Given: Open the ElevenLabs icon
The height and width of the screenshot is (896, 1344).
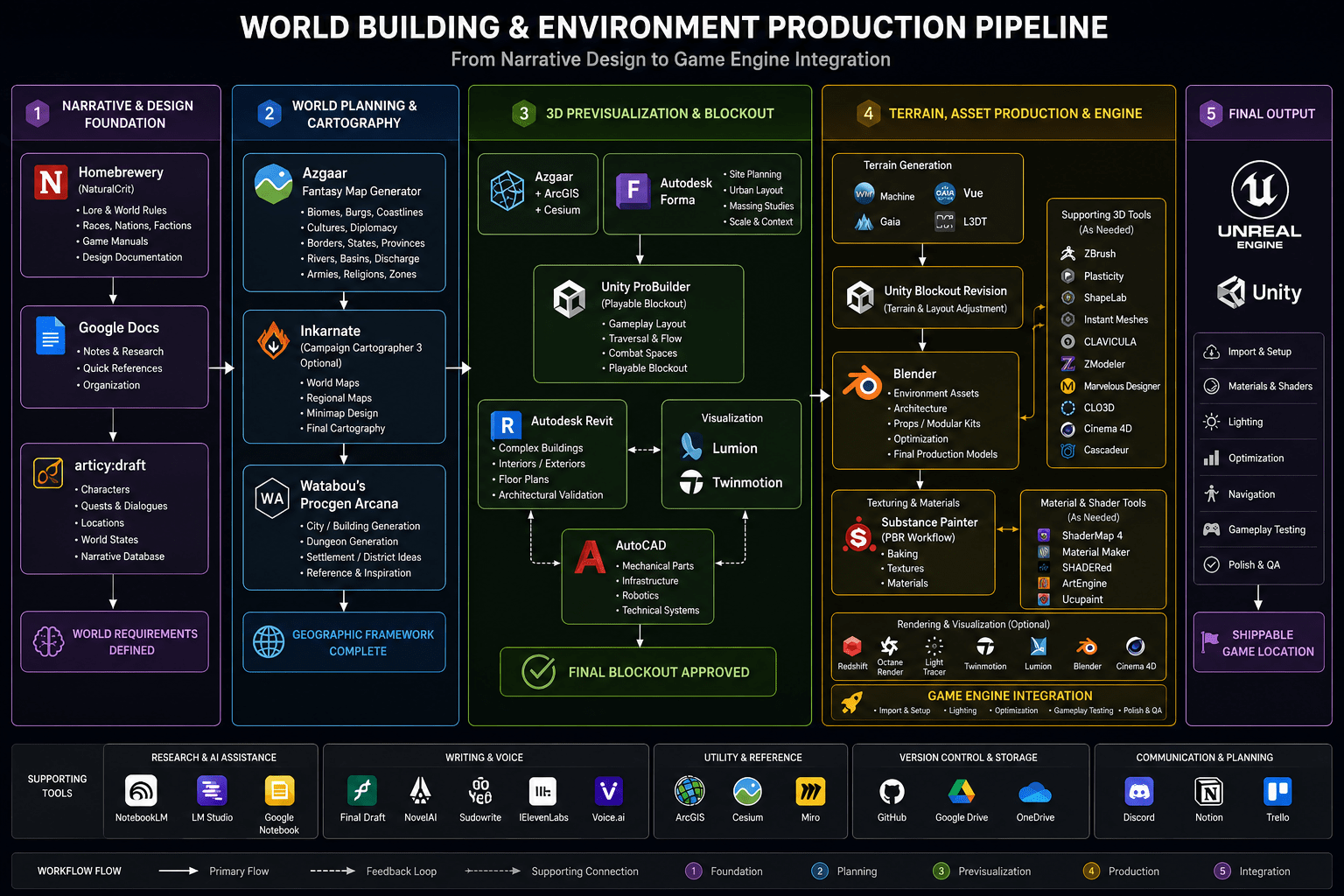Looking at the screenshot, I should coord(542,791).
